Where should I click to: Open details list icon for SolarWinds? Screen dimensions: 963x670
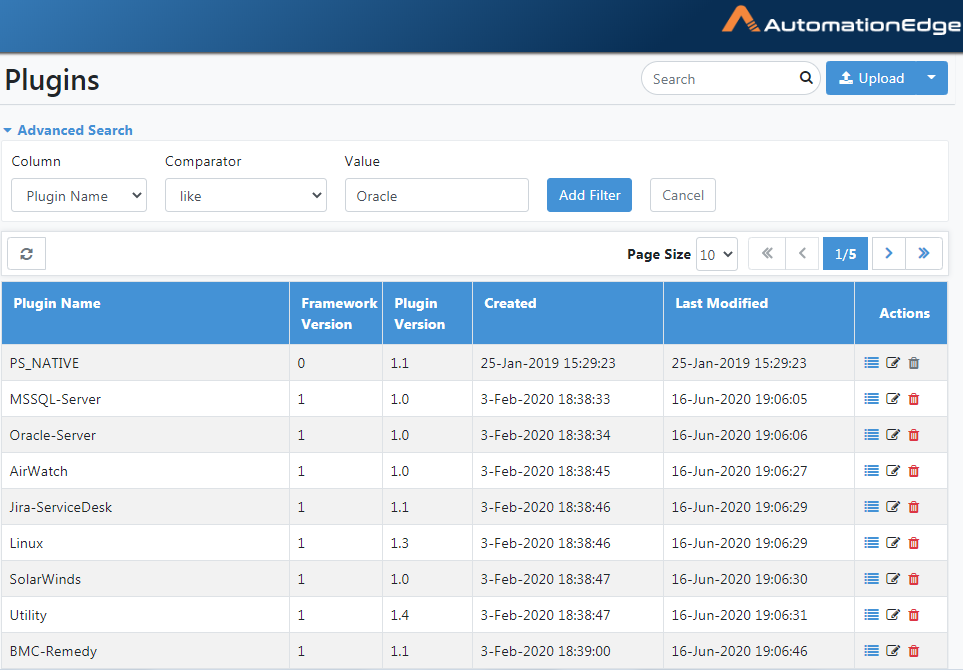click(x=871, y=579)
